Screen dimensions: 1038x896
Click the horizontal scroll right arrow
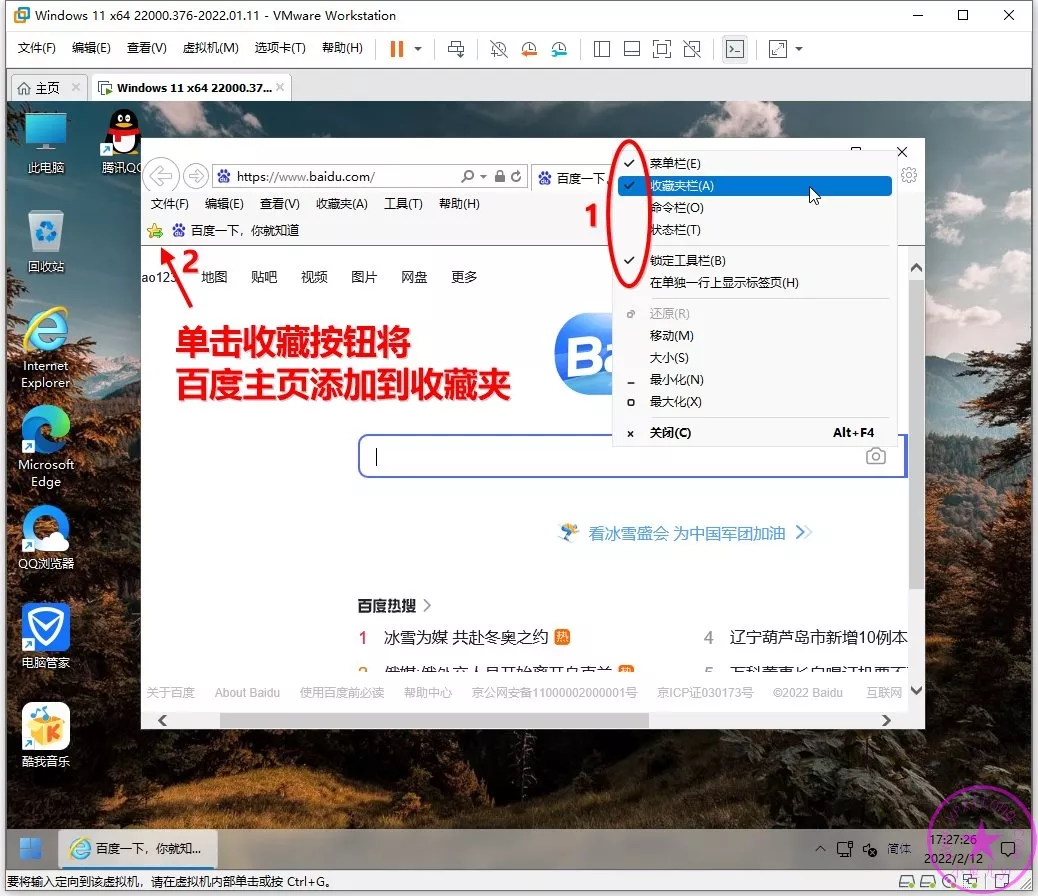pyautogui.click(x=886, y=720)
